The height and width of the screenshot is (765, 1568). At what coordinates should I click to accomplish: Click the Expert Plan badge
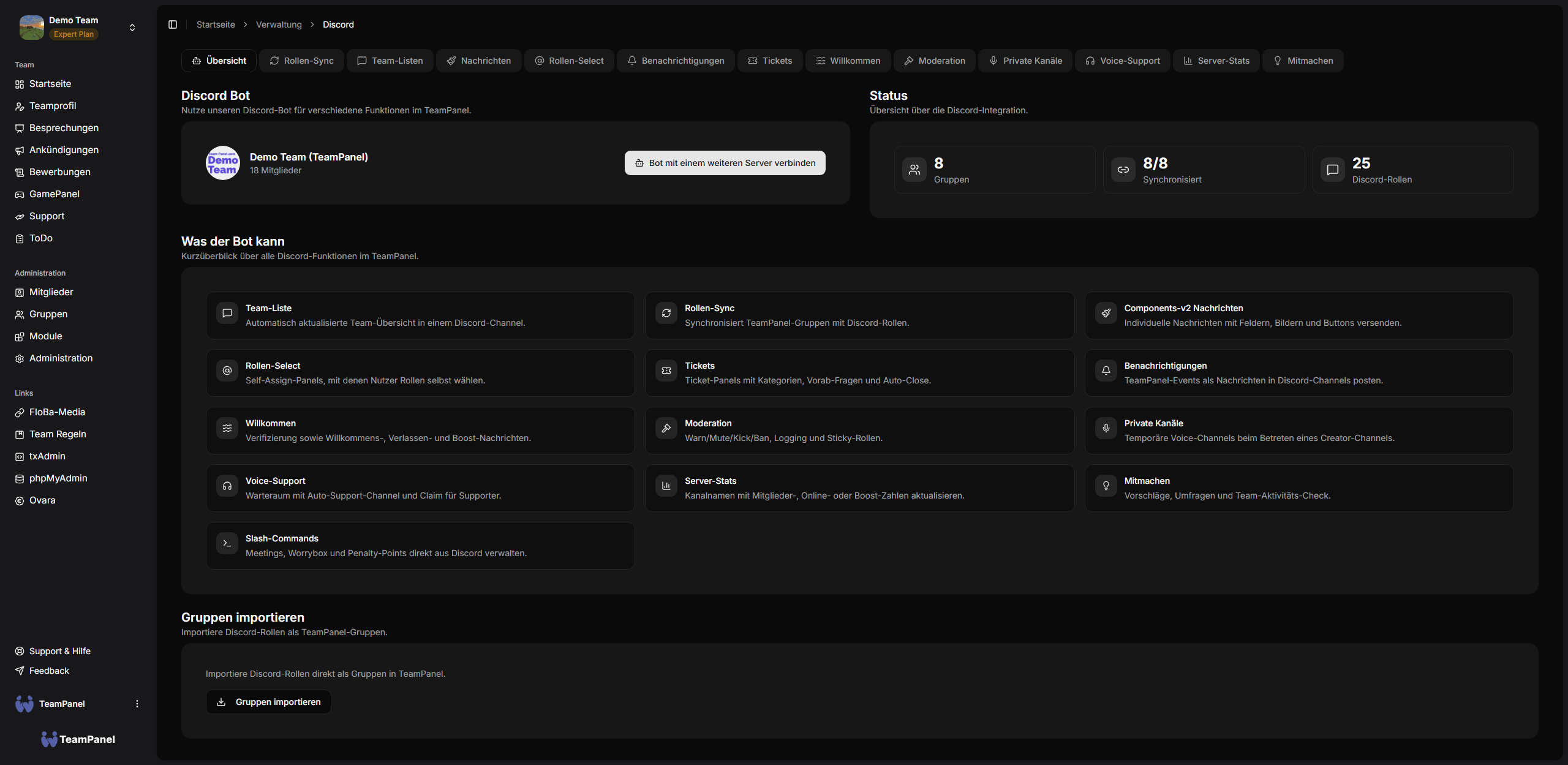(73, 34)
